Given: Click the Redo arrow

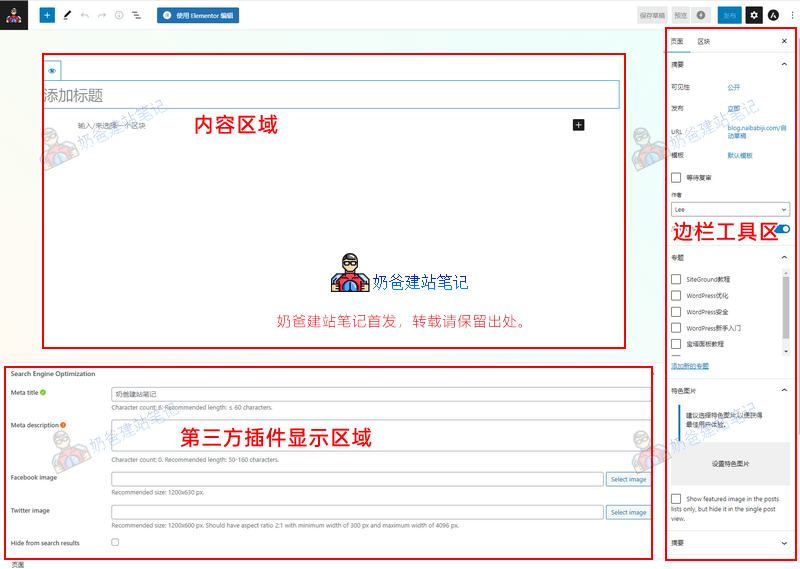Looking at the screenshot, I should [x=102, y=15].
